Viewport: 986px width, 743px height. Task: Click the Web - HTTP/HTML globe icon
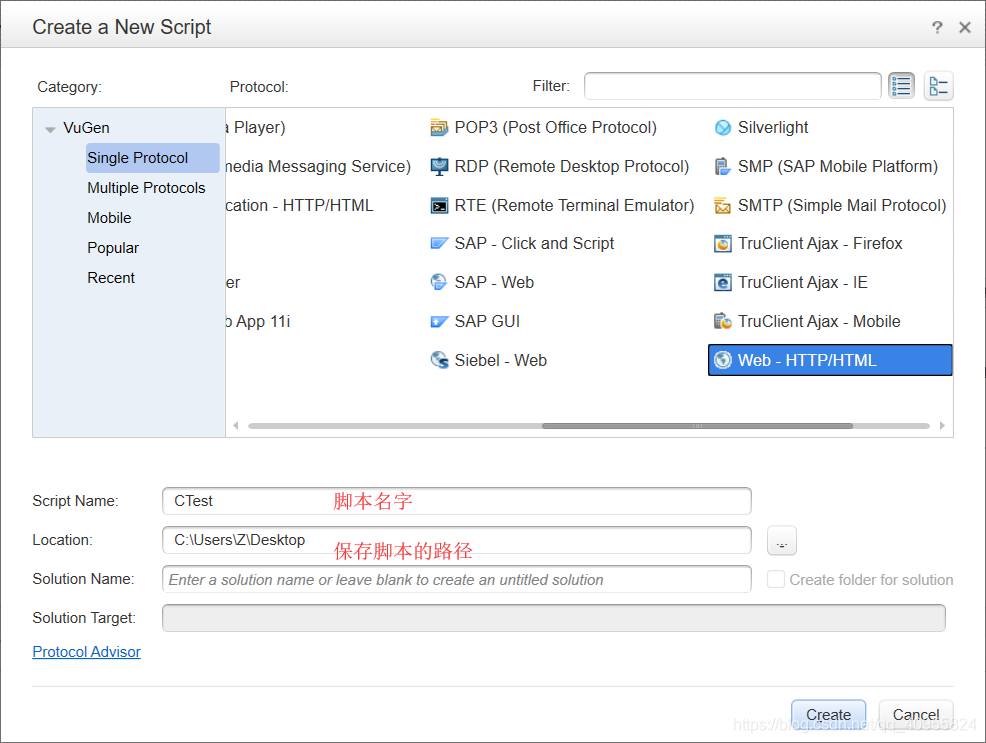click(x=723, y=360)
